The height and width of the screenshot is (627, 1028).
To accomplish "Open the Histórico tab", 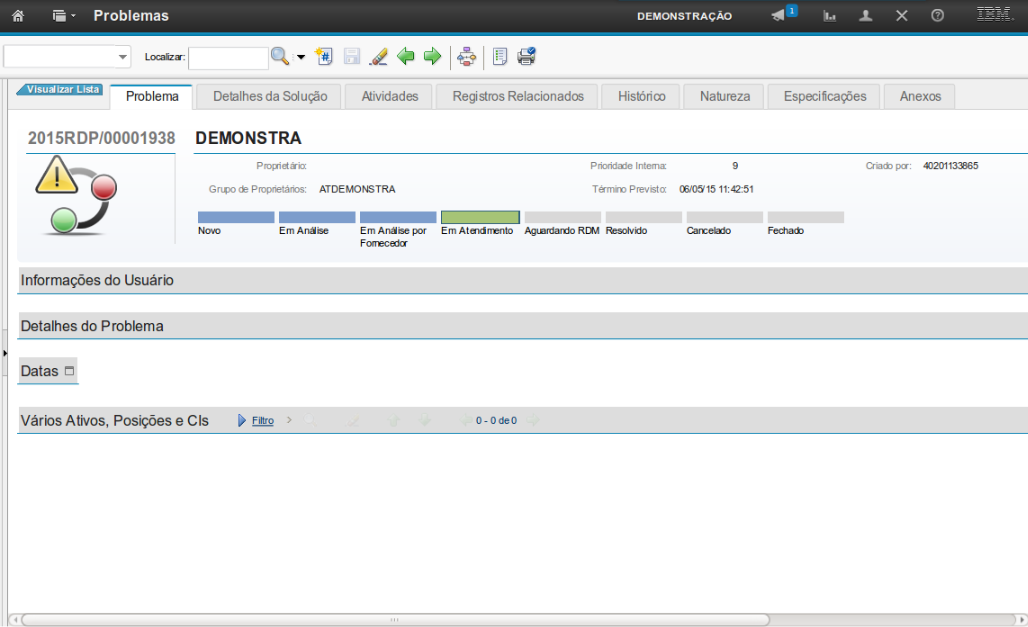I will pos(641,96).
